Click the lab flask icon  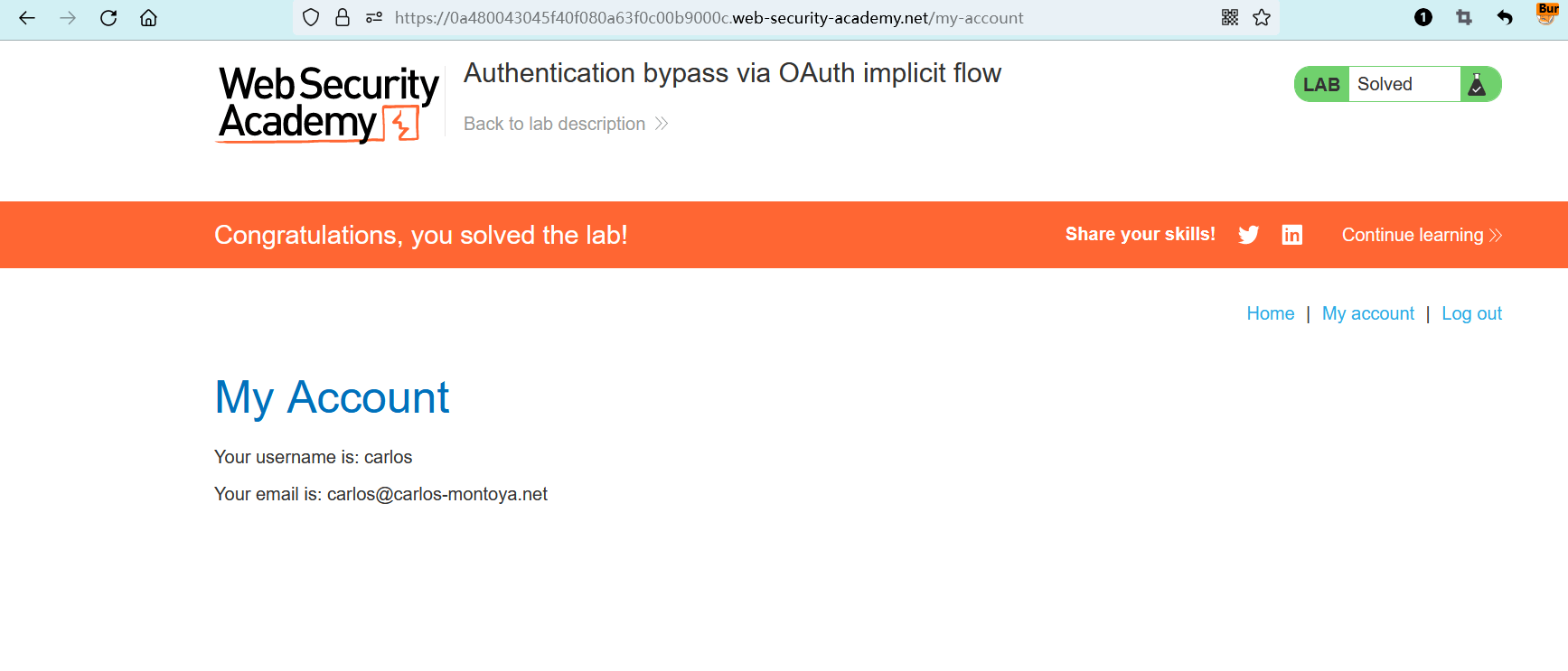(1477, 85)
